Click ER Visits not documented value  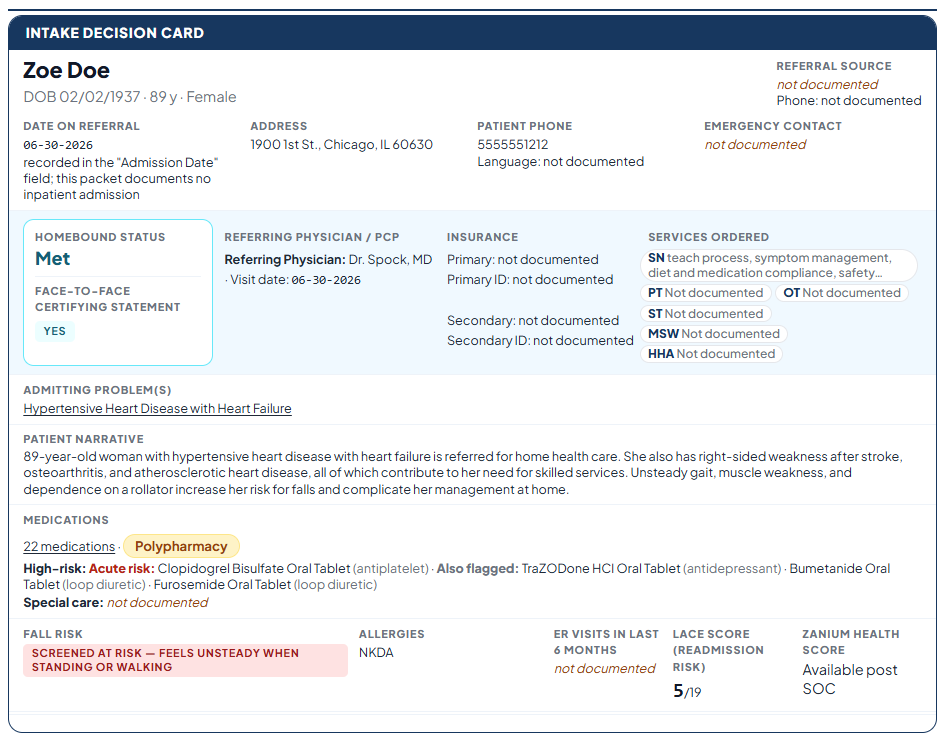click(x=605, y=669)
